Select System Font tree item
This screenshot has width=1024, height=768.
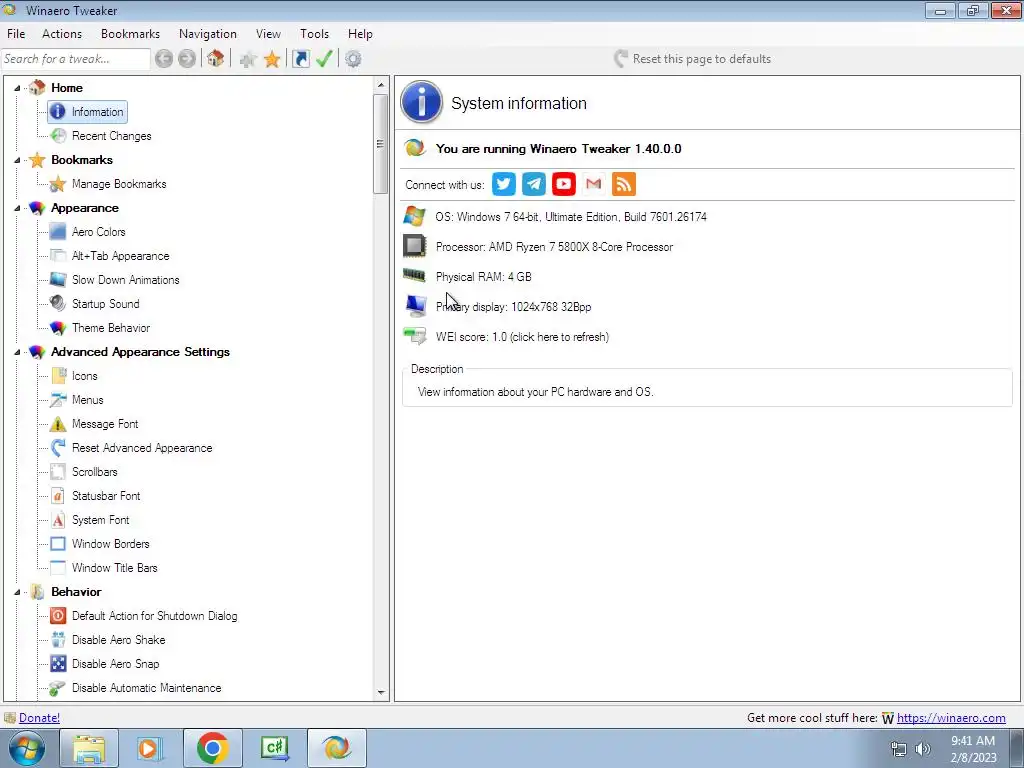click(x=101, y=520)
